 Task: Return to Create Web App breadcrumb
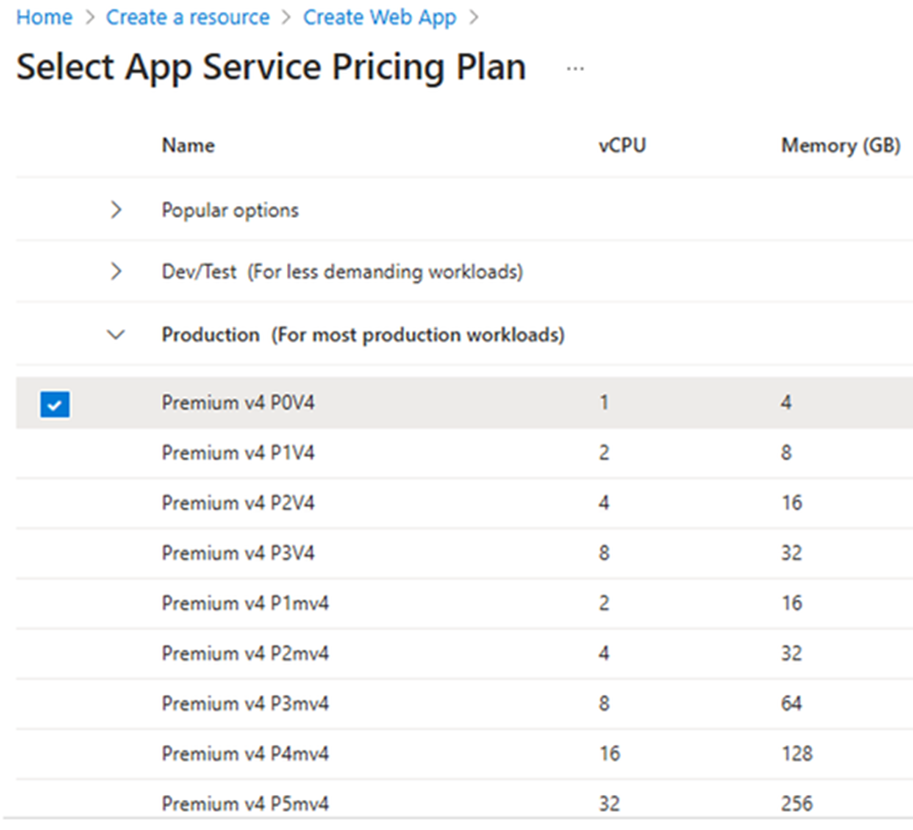click(379, 18)
